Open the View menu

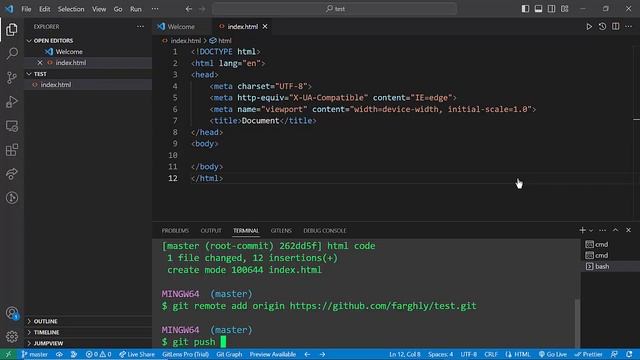pyautogui.click(x=99, y=9)
